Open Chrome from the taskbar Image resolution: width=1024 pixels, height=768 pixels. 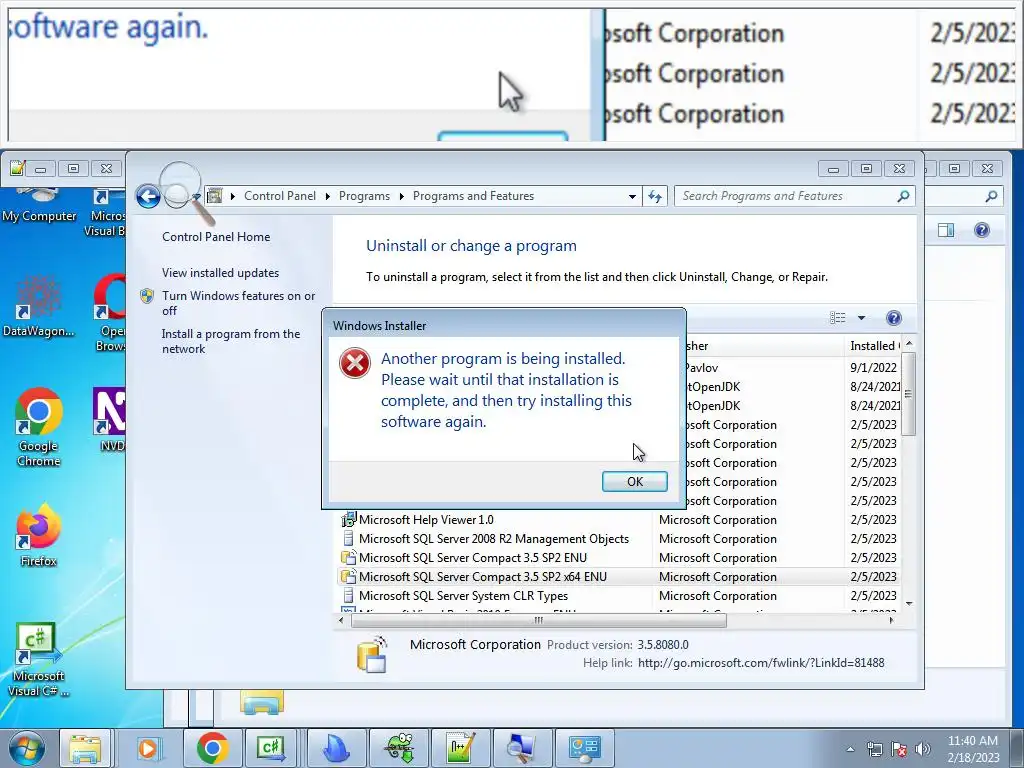[212, 748]
